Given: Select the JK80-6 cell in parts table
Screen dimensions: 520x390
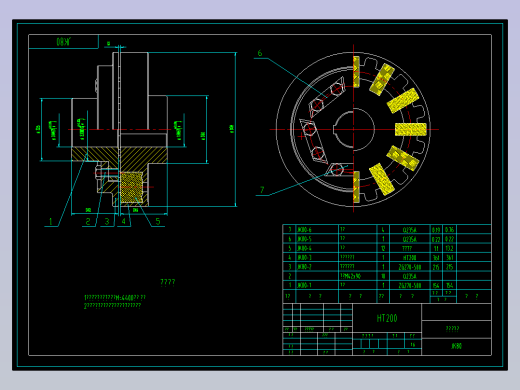Looking at the screenshot, I should pos(304,230).
